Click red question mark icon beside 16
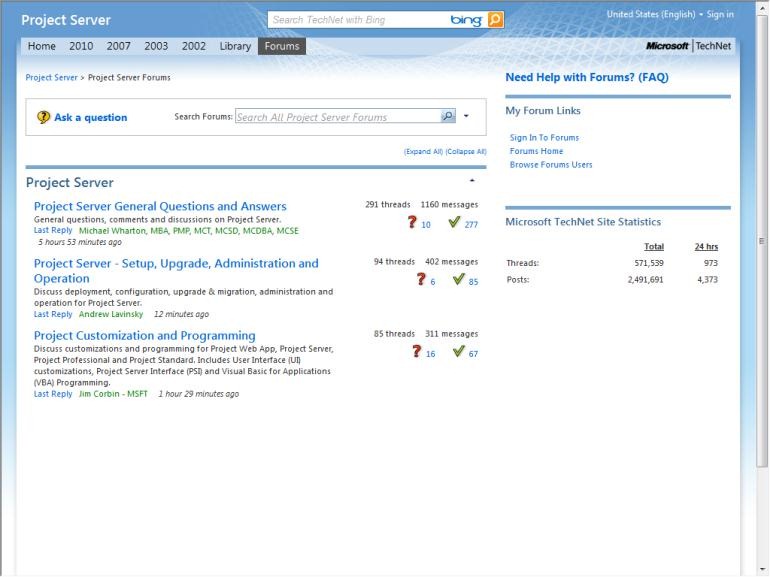Image resolution: width=770 pixels, height=577 pixels. tap(416, 352)
